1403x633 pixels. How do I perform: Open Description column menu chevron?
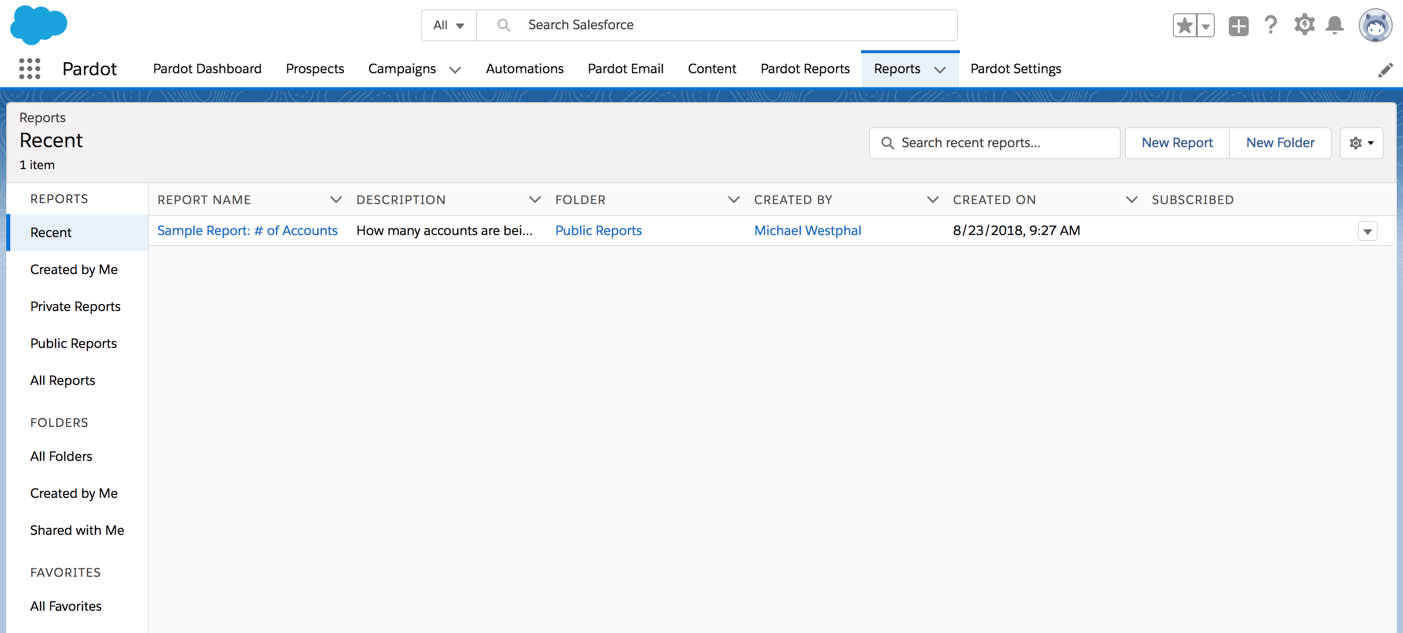535,200
